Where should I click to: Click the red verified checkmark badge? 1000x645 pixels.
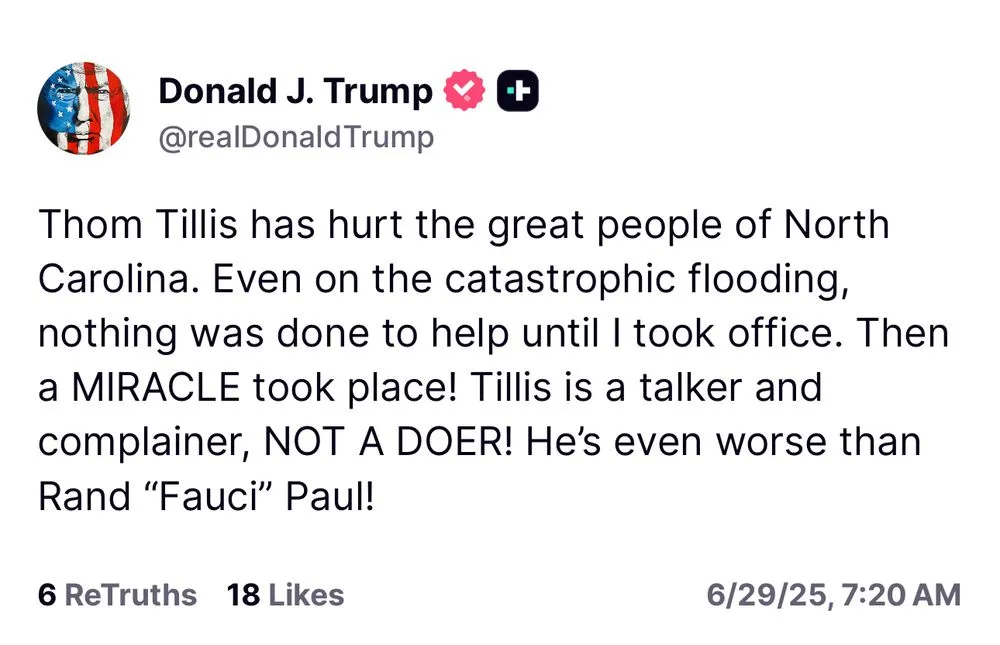(x=463, y=92)
